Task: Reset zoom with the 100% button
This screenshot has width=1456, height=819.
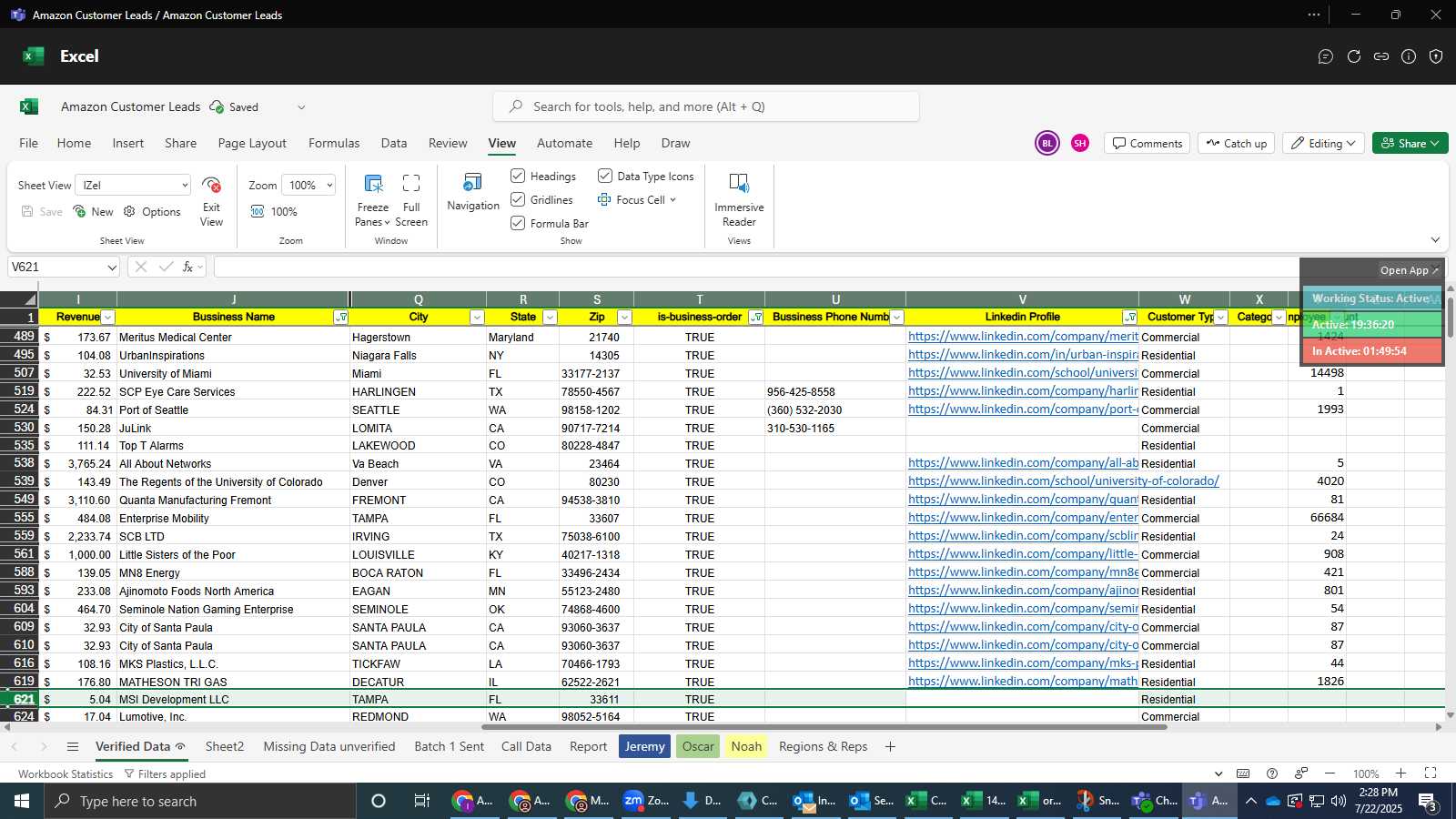Action: point(274,211)
